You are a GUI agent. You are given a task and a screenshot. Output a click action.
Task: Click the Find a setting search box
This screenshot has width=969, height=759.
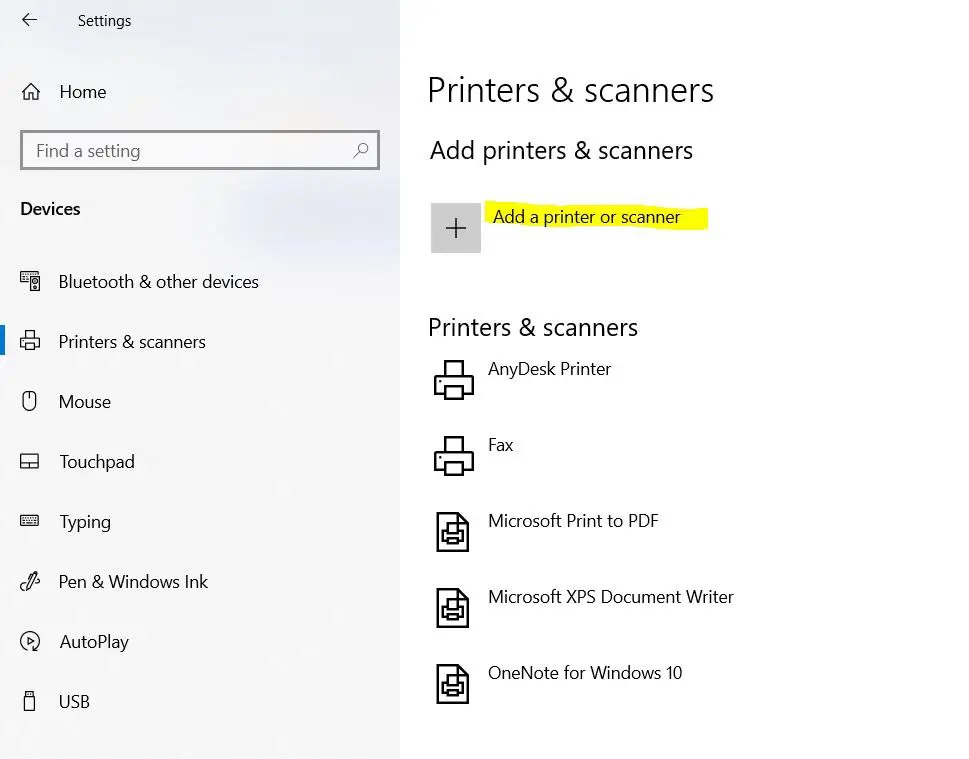click(x=200, y=150)
